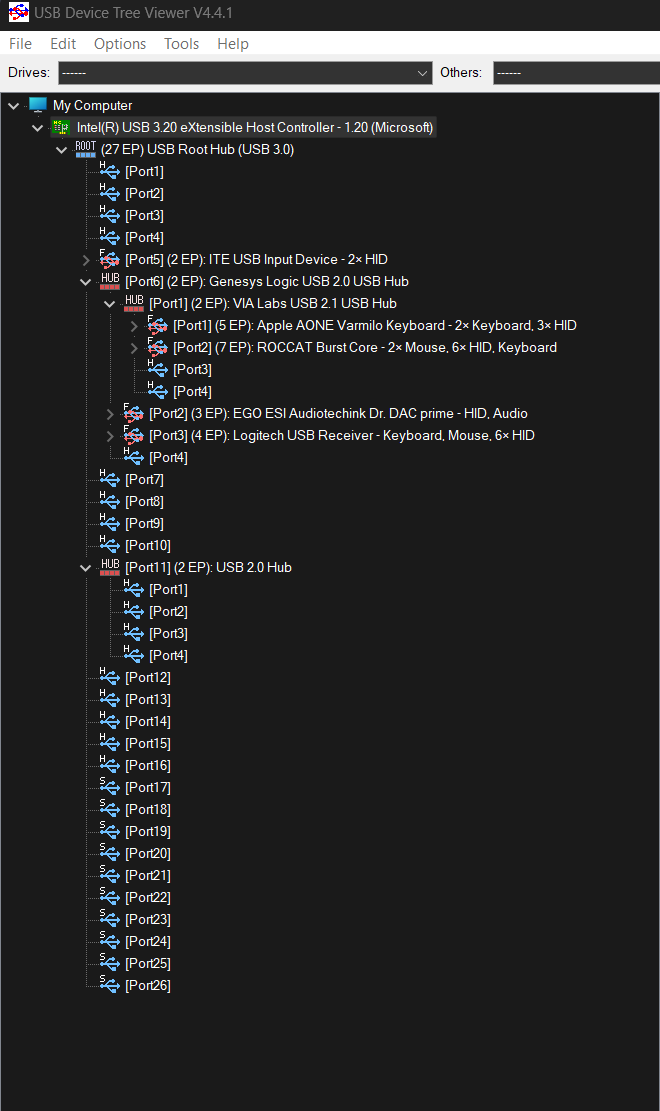Viewport: 660px width, 1111px height.
Task: Select the ITE USB Input Device entry text
Action: [x=257, y=260]
